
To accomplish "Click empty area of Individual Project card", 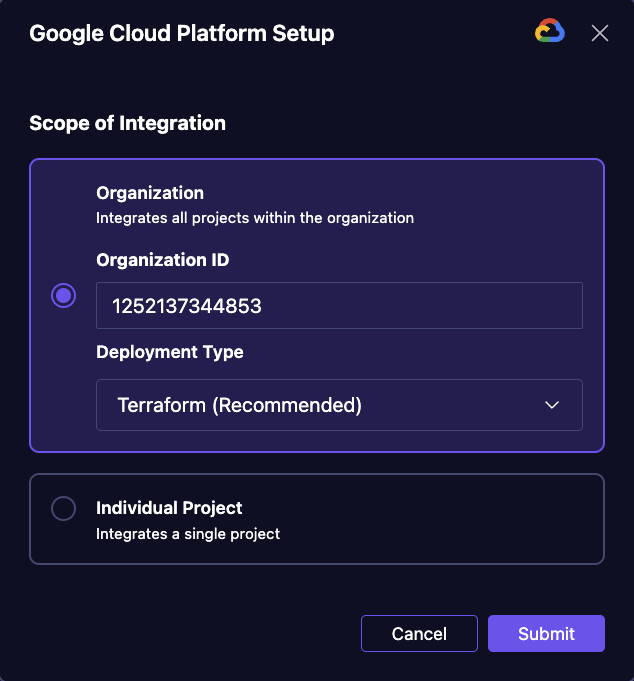I will click(x=434, y=519).
